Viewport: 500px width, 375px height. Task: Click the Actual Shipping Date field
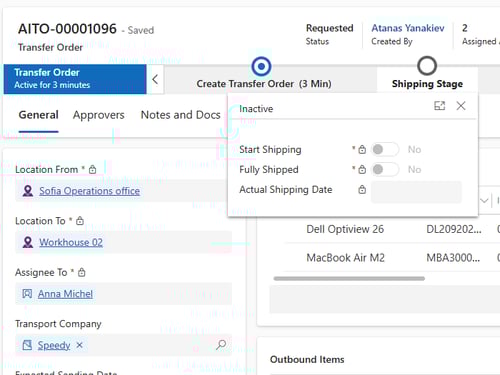(x=416, y=192)
